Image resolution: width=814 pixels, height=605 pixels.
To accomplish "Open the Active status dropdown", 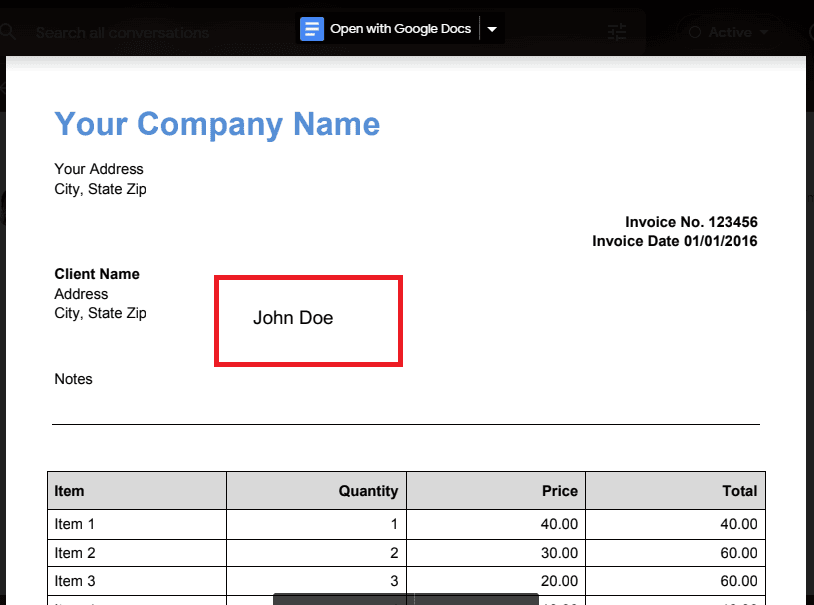I will point(765,32).
